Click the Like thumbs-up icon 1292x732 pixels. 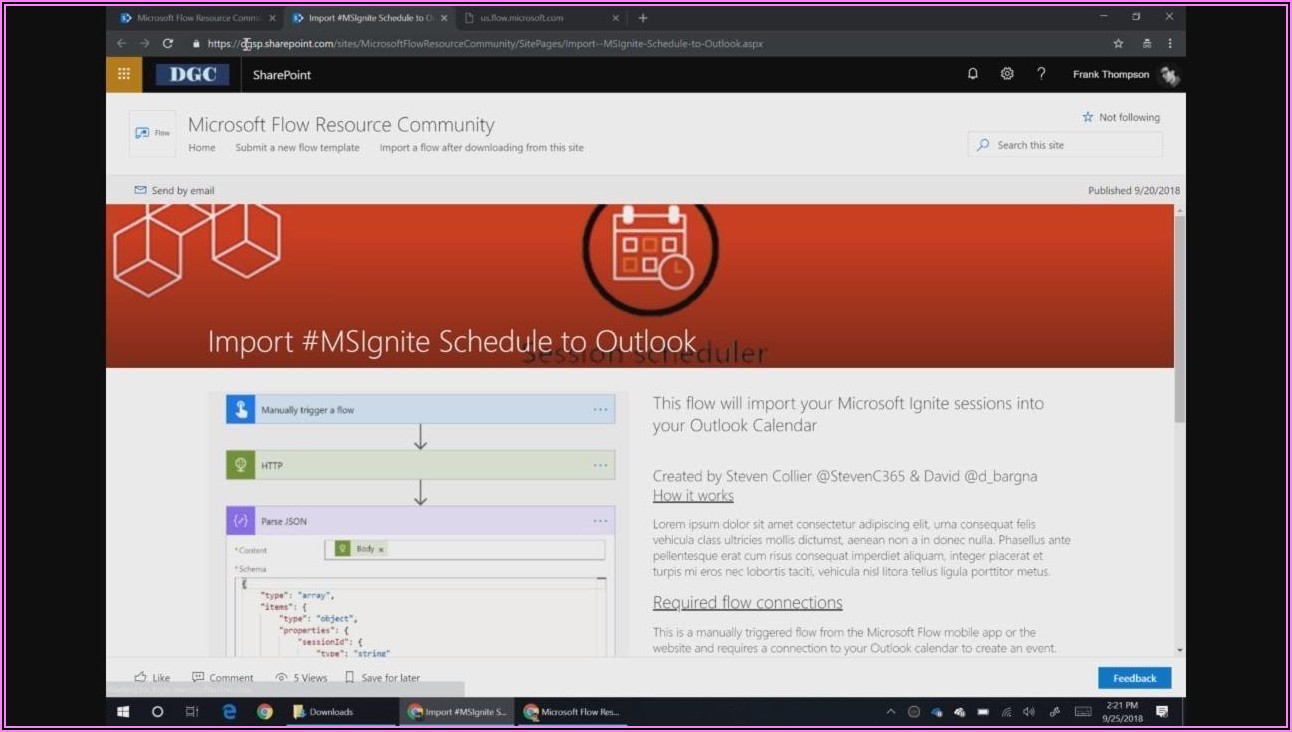[x=141, y=677]
